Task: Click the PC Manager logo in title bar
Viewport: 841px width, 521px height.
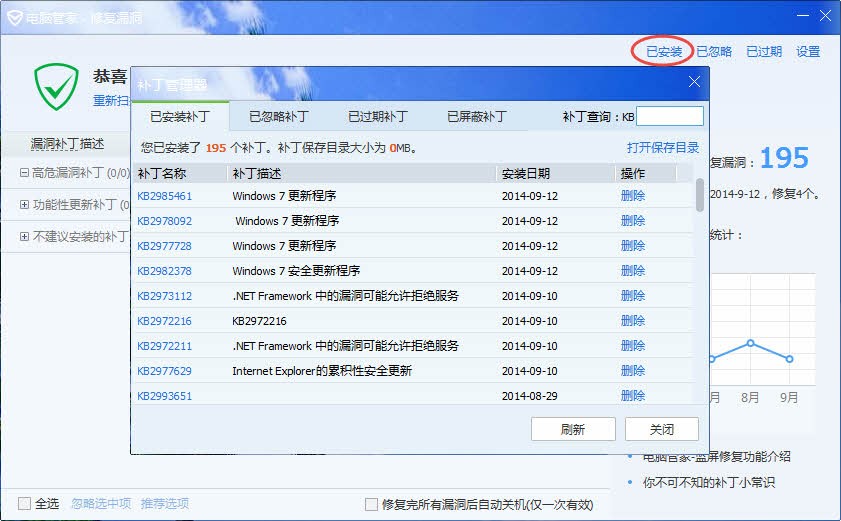Action: click(x=14, y=18)
